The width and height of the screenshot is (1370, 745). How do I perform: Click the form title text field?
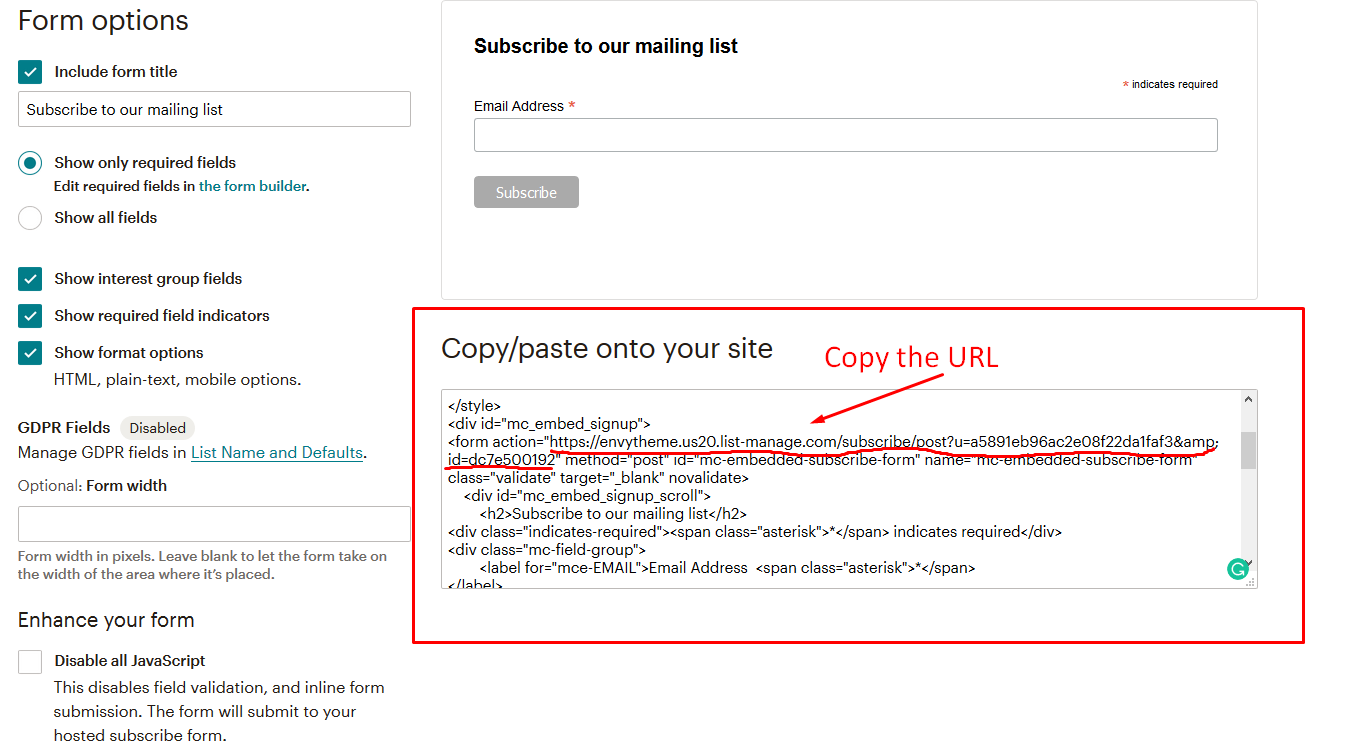coord(214,110)
